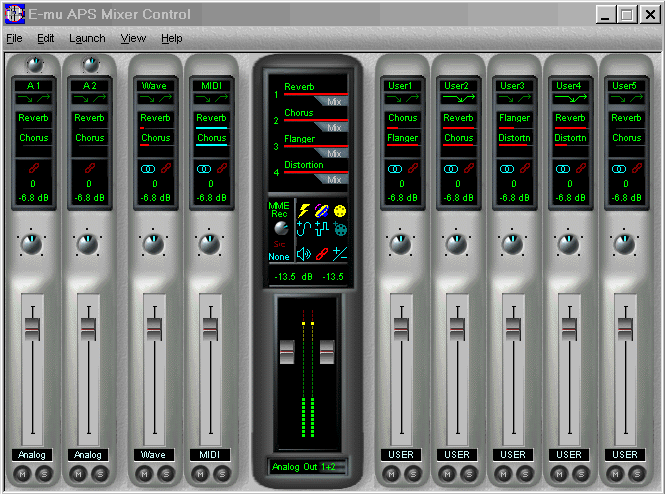Click the routing arrows on User4 strip
Viewport: 665px width, 494px height.
pos(570,98)
